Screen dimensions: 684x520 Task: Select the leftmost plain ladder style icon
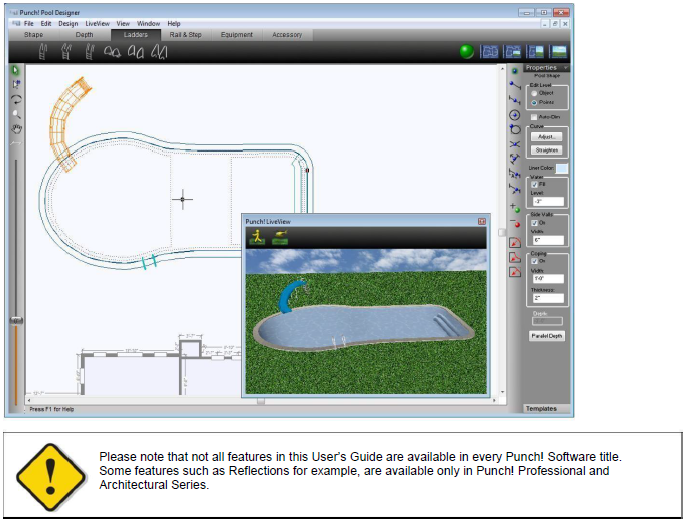pyautogui.click(x=43, y=52)
